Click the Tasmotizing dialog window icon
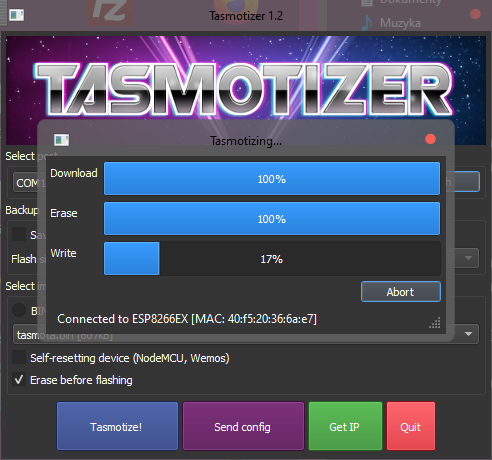This screenshot has height=460, width=492. pos(62,140)
